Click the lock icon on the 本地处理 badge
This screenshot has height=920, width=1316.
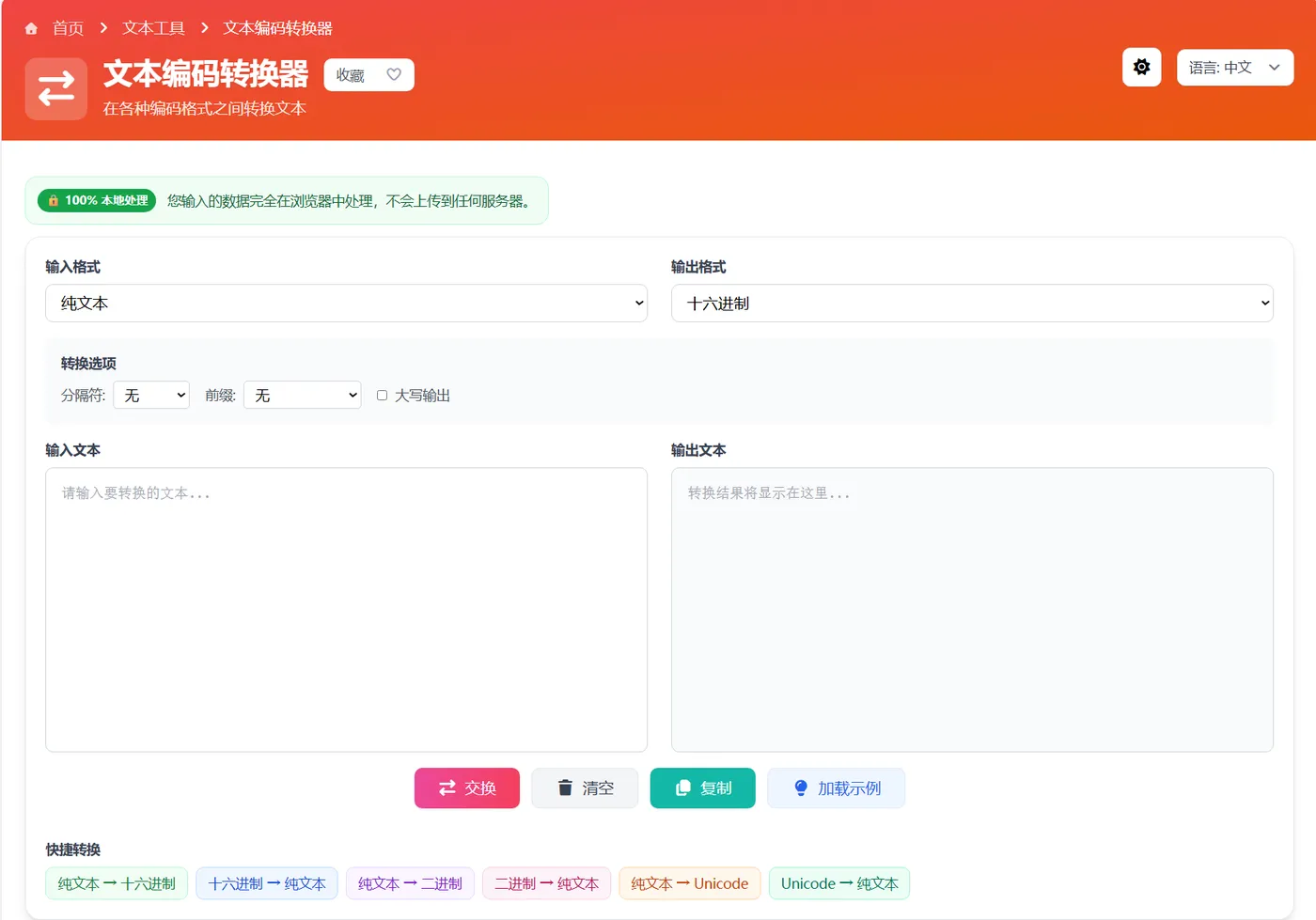pos(53,200)
